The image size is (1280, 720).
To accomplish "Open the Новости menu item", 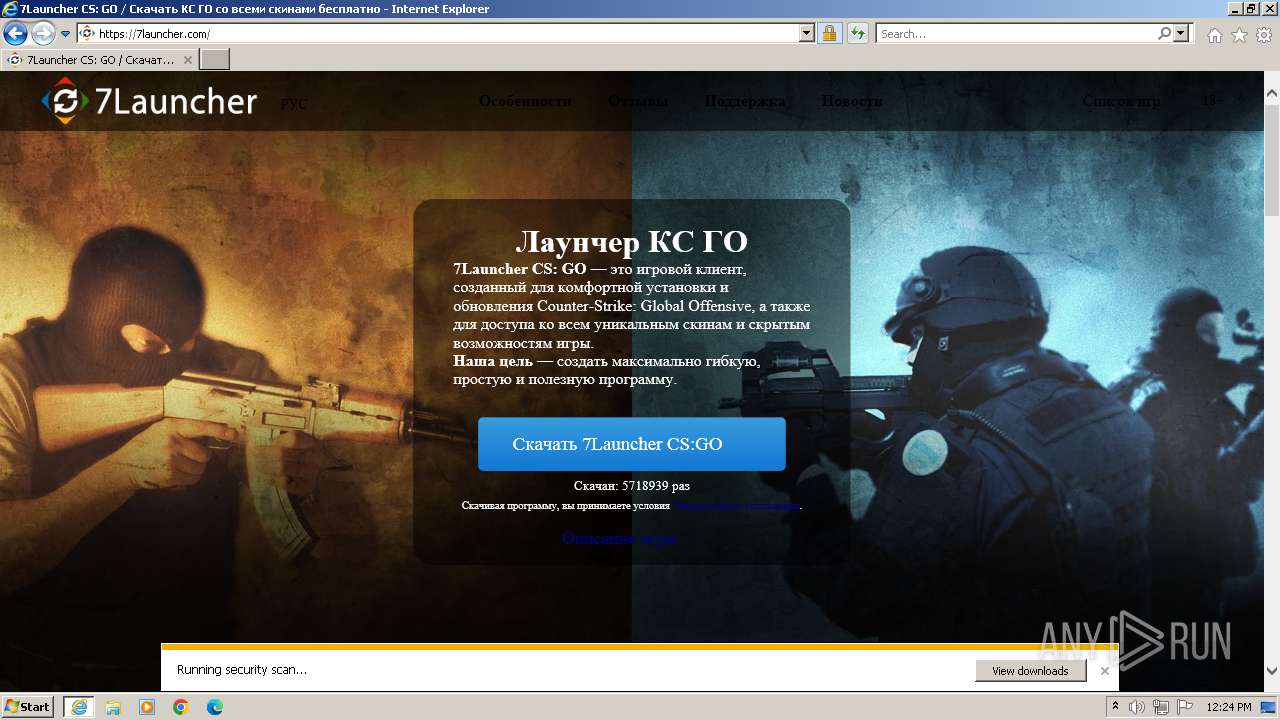I will tap(852, 101).
